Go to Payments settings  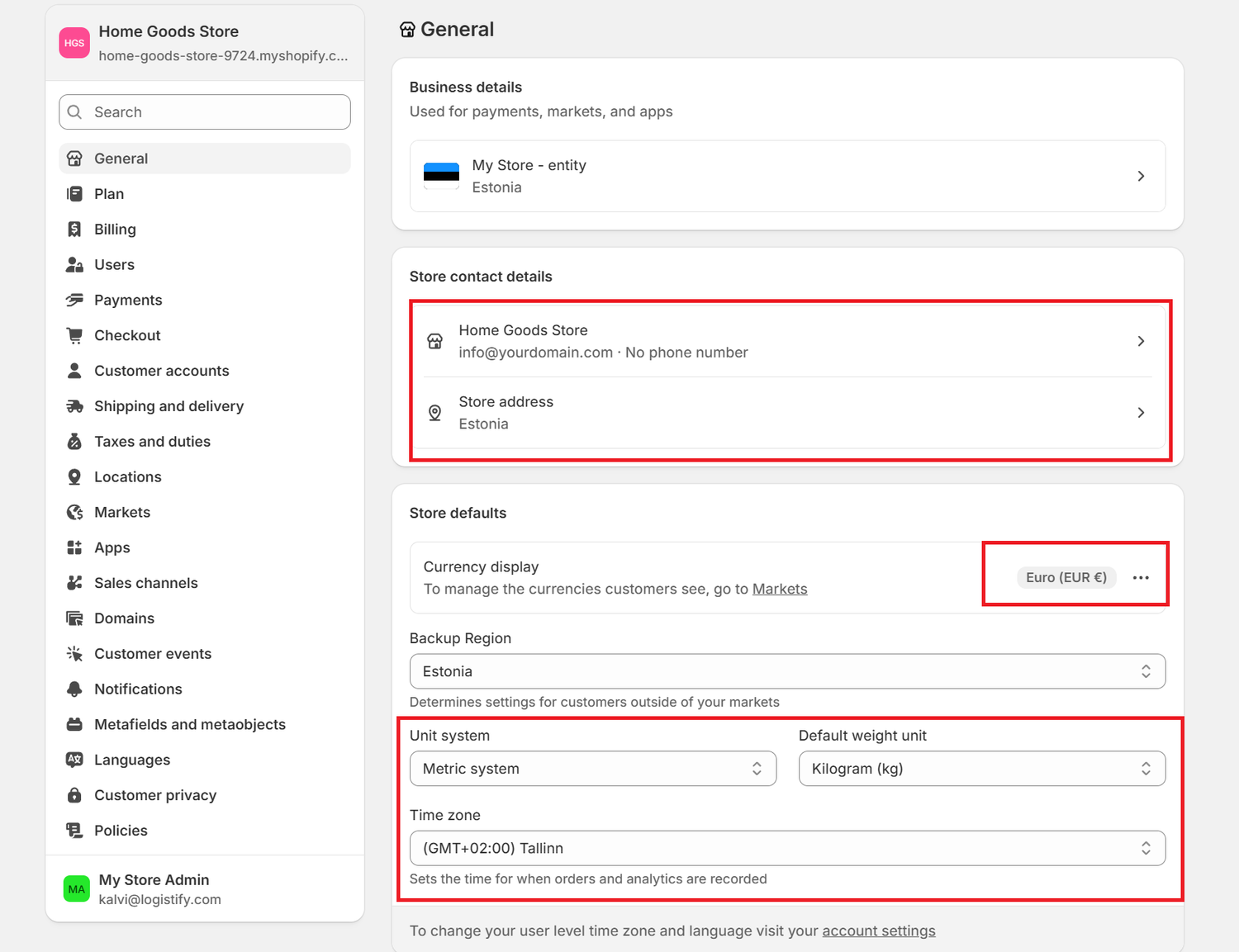tap(128, 301)
